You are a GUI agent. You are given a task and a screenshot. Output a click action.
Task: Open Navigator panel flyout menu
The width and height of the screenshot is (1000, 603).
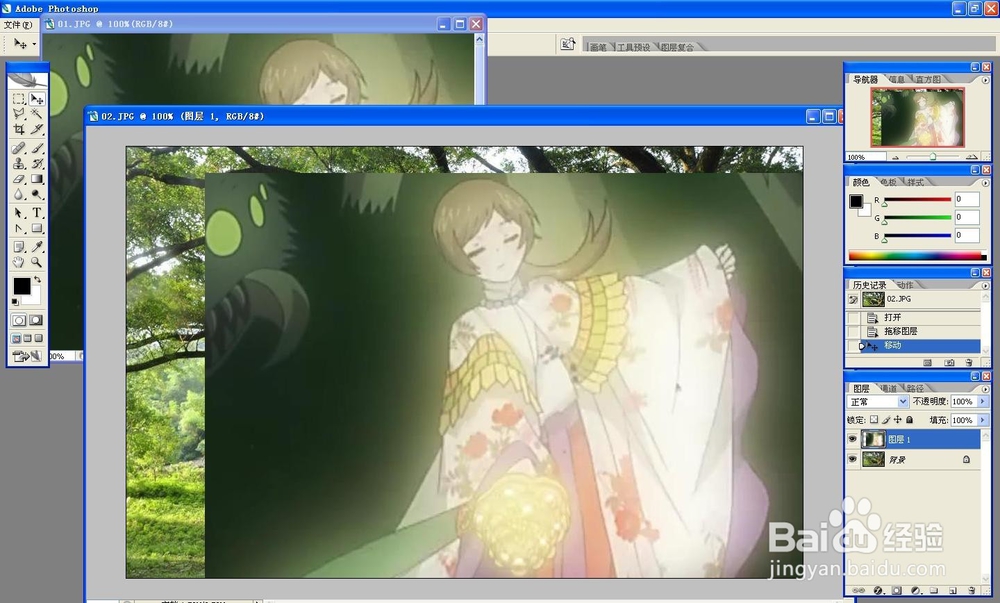985,80
